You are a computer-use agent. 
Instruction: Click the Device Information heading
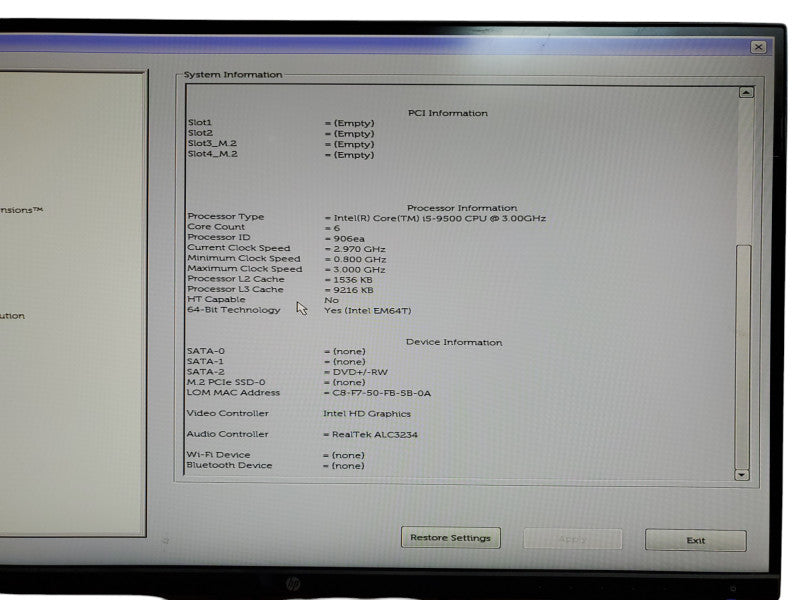point(454,342)
